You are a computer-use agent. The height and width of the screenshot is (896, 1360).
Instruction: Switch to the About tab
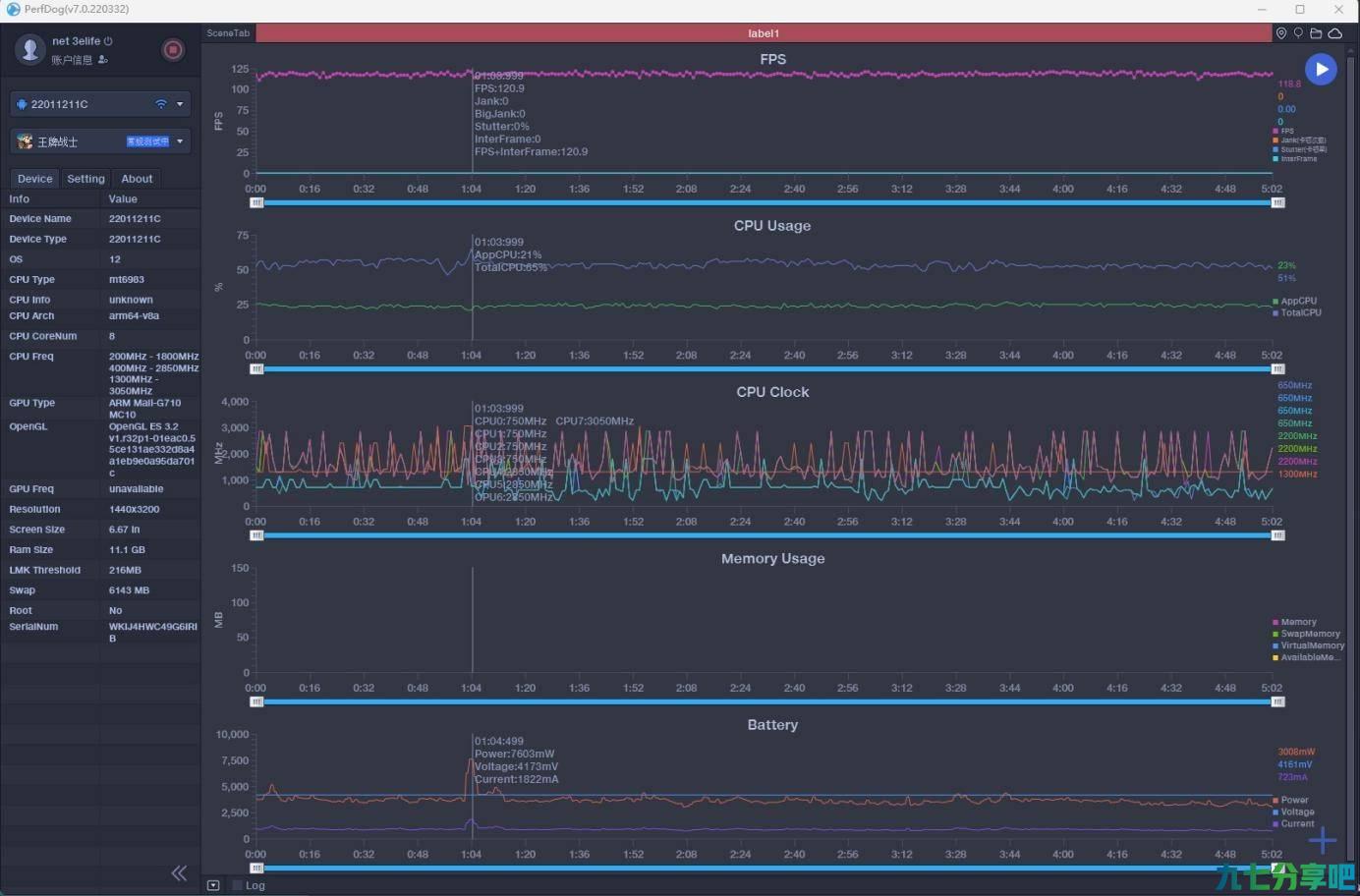coord(137,179)
